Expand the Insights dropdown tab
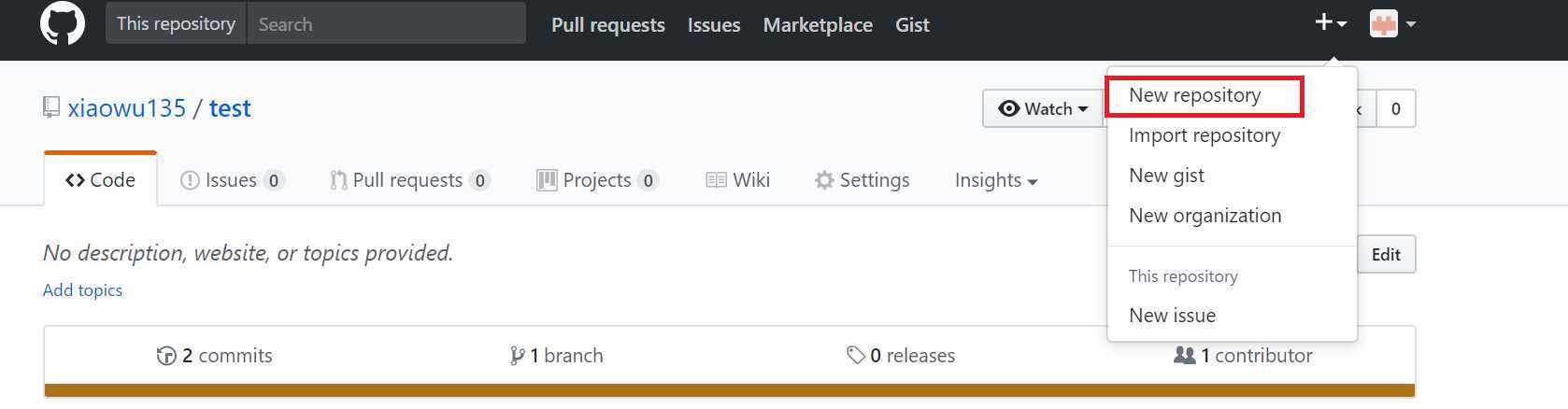This screenshot has width=1568, height=409. [996, 180]
